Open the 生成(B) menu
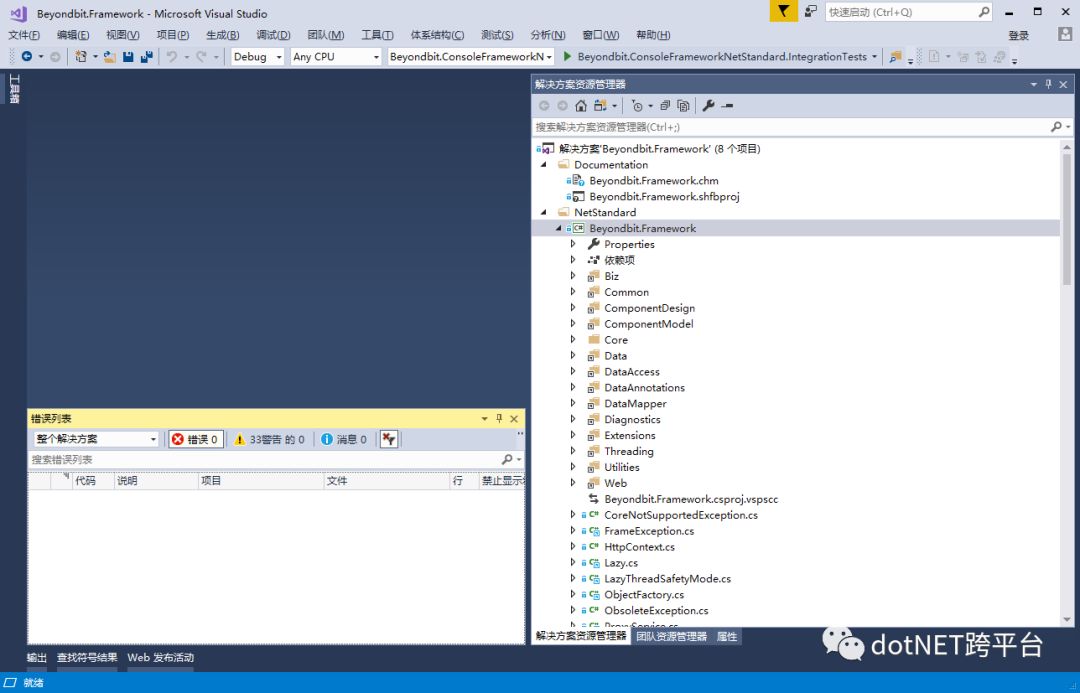This screenshot has width=1080, height=693. coord(222,35)
